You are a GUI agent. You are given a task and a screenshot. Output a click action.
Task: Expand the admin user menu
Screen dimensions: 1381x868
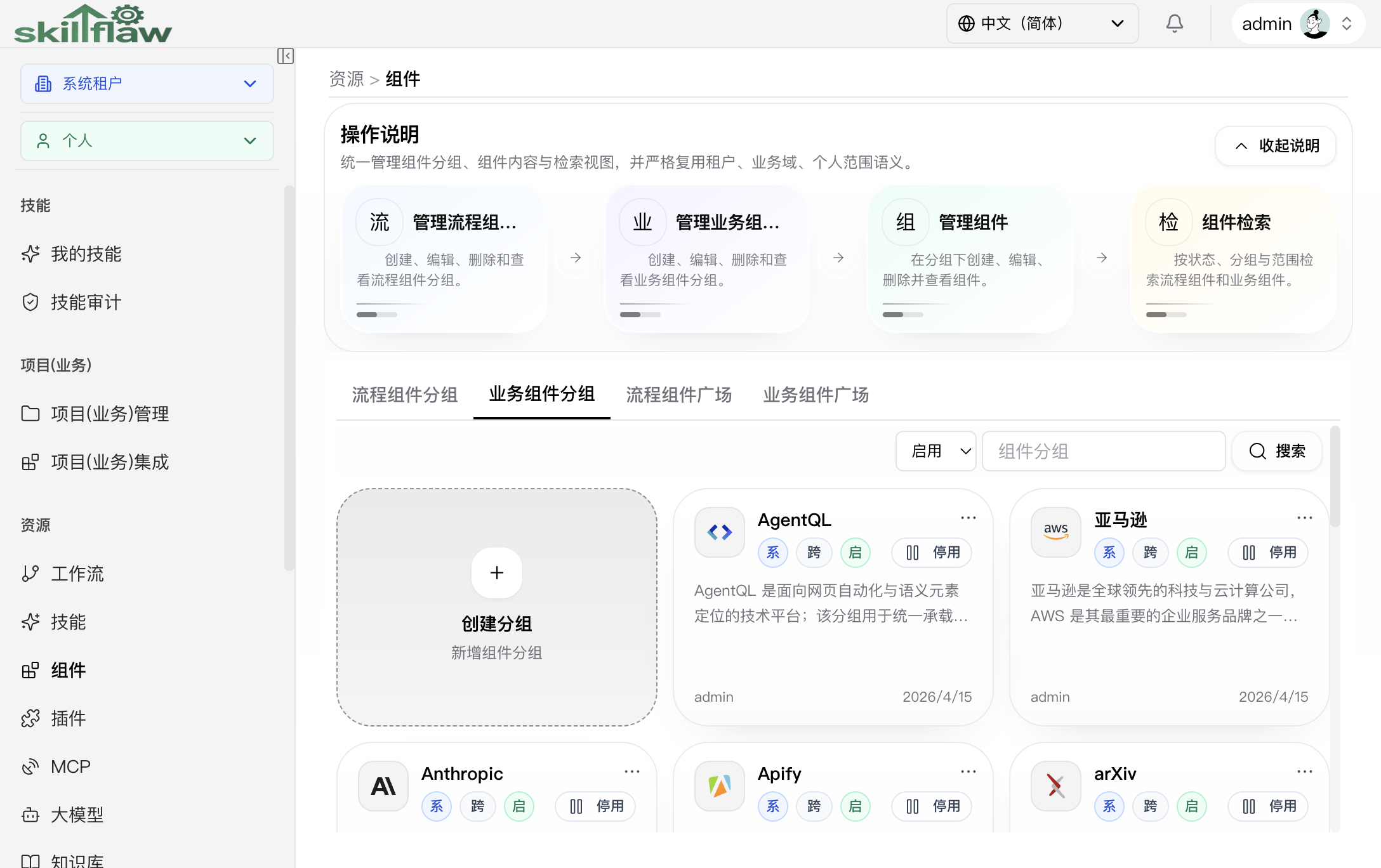[1298, 23]
